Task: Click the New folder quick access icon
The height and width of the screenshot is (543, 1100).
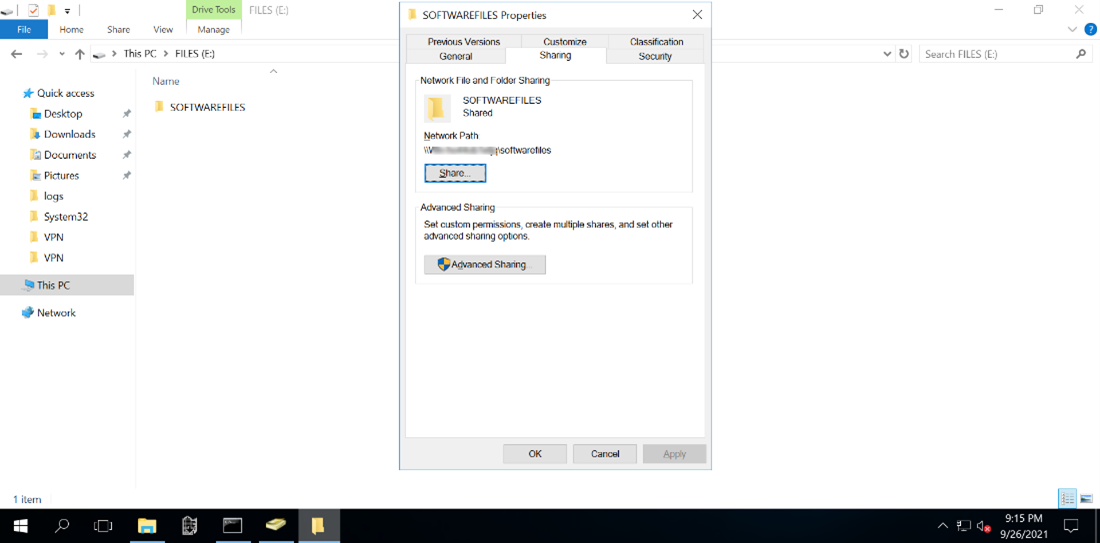Action: (x=51, y=11)
